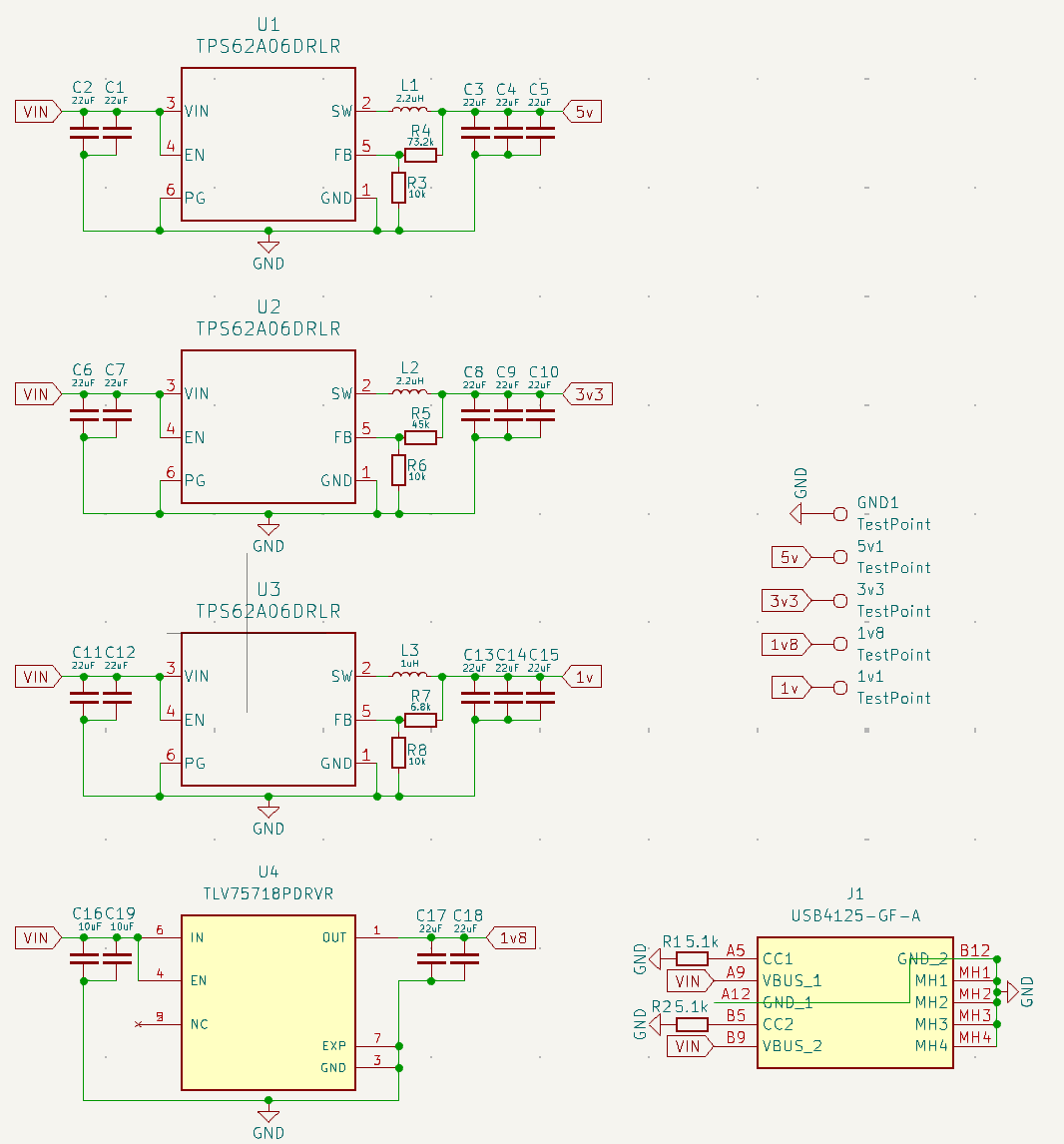
Task: Click the VIN label feeding U2
Action: (38, 394)
